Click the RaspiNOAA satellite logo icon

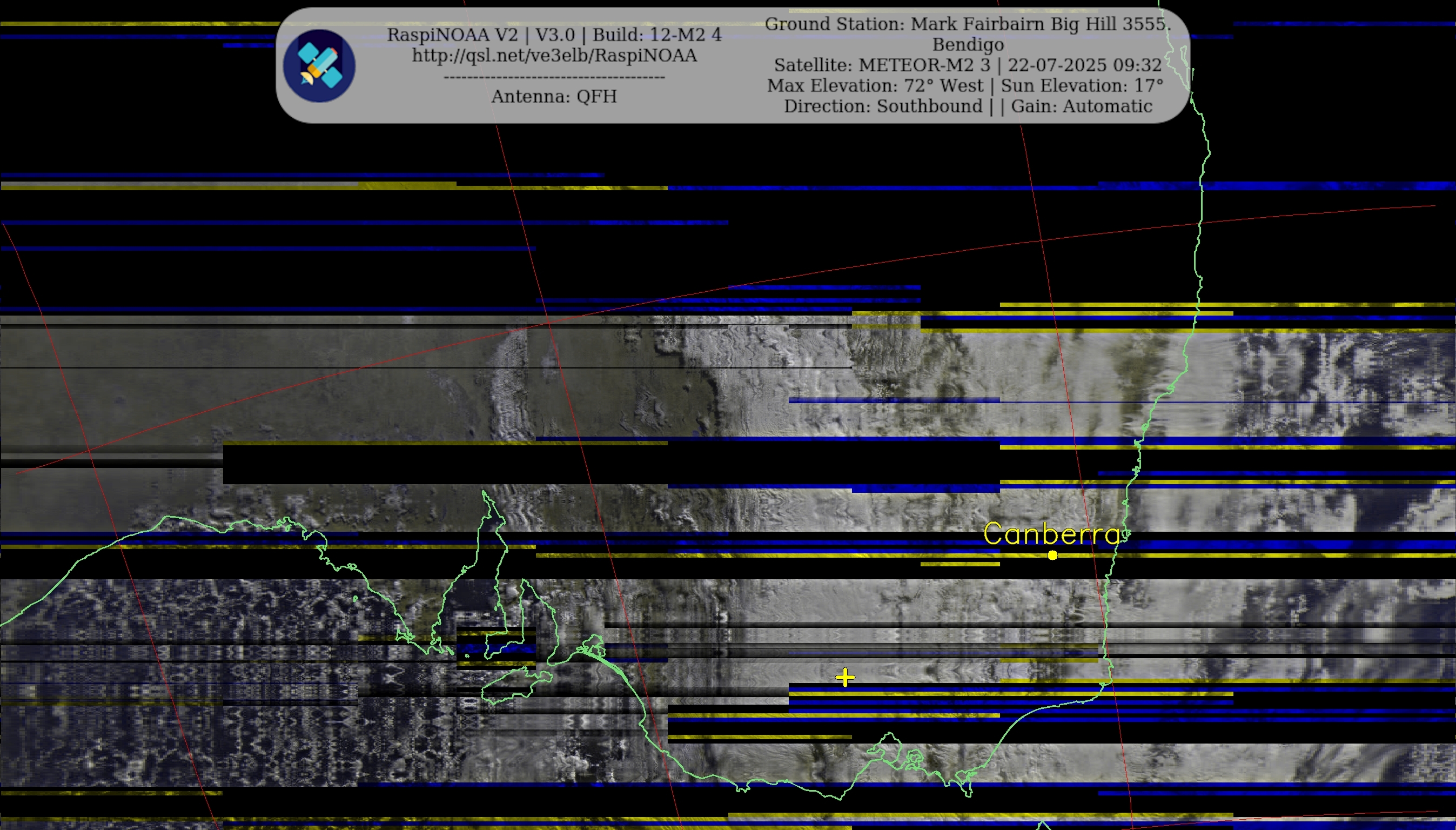319,65
